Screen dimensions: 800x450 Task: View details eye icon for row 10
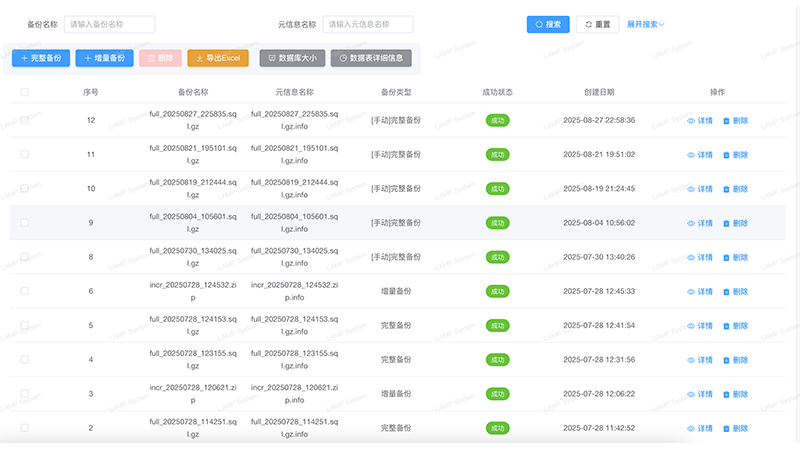[x=691, y=189]
